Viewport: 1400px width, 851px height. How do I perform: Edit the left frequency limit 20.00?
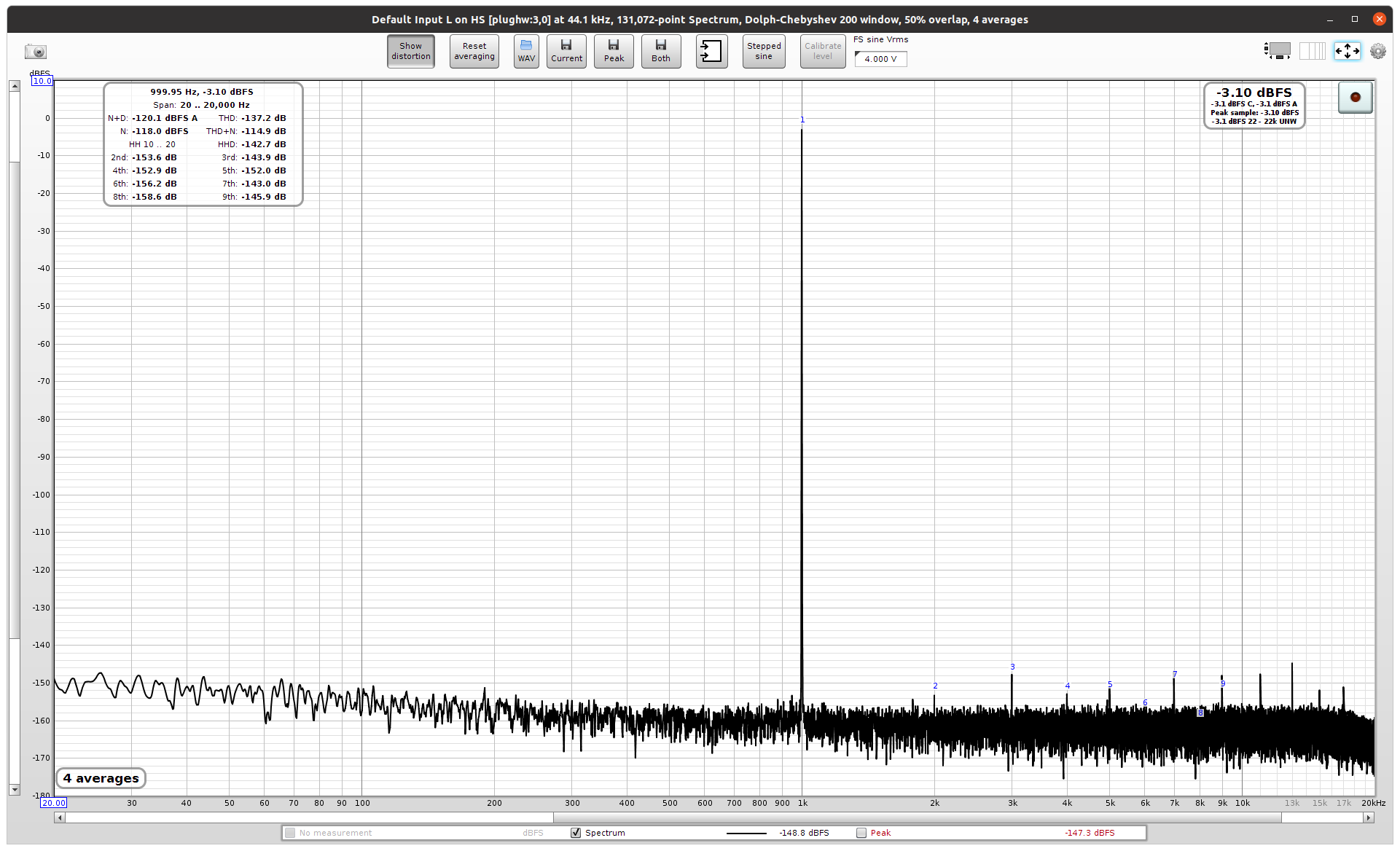[x=53, y=803]
